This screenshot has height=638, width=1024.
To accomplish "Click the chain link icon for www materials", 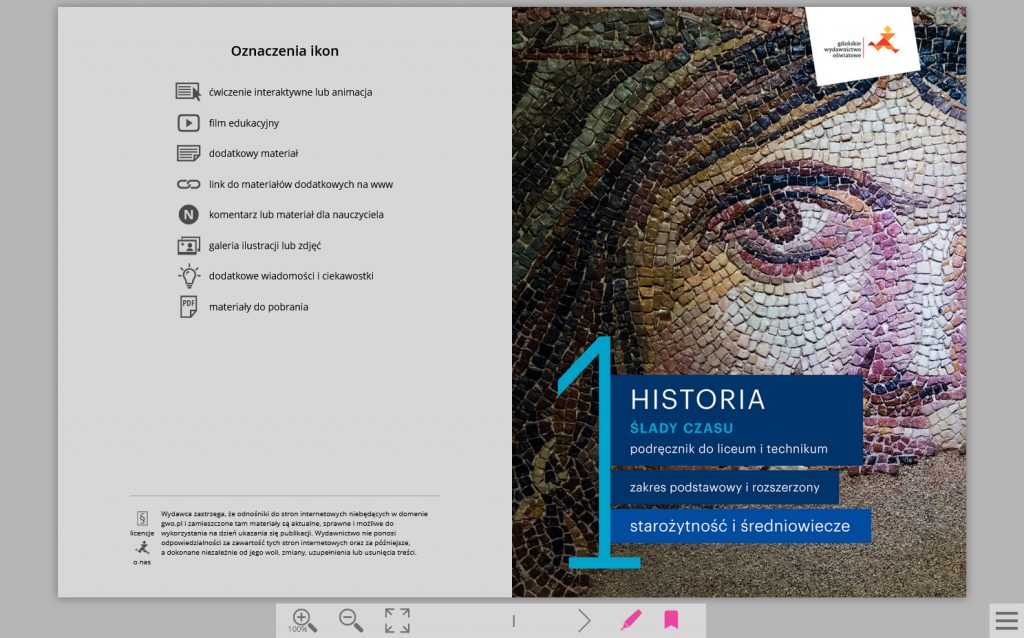I will (188, 184).
